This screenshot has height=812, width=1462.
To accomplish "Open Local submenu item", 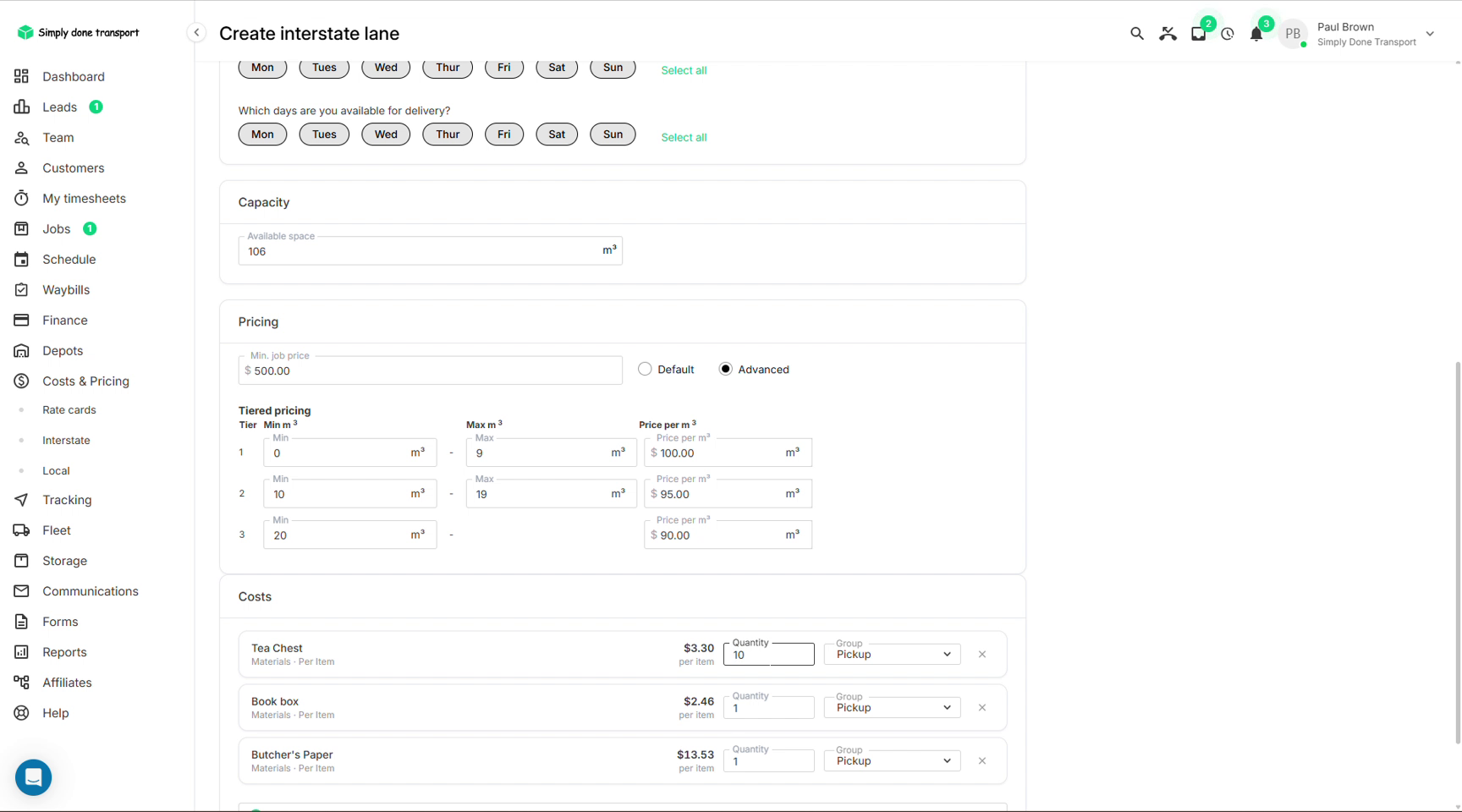I will pyautogui.click(x=56, y=471).
